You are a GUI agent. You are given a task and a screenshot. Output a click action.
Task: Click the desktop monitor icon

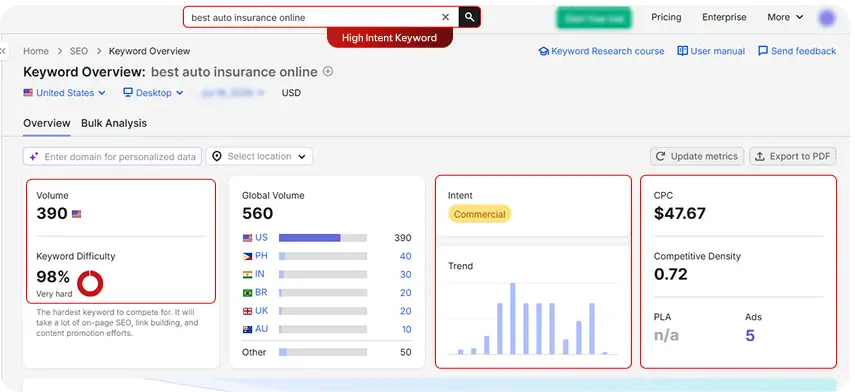[x=128, y=93]
